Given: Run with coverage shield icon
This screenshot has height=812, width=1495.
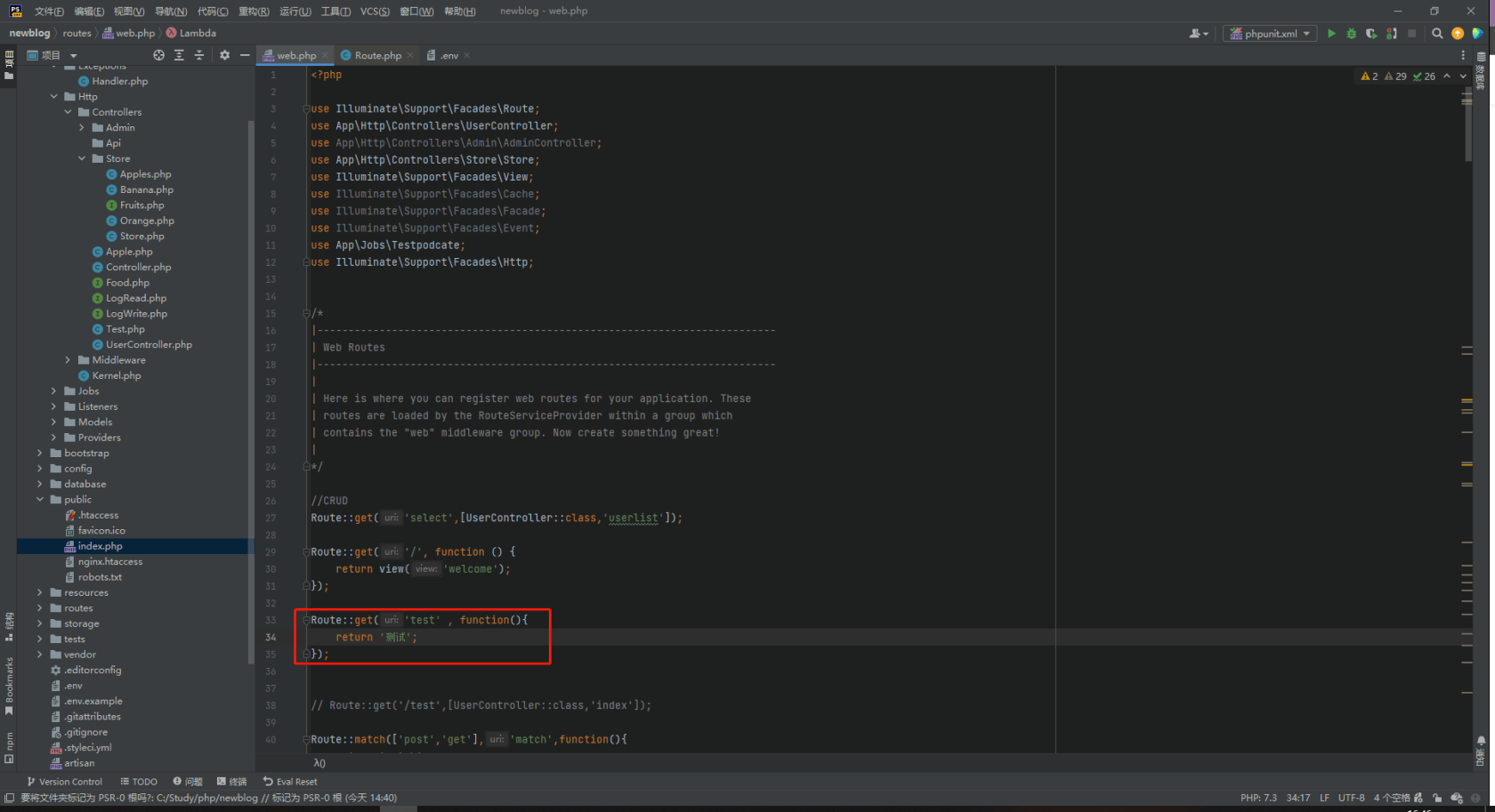Looking at the screenshot, I should (1371, 34).
